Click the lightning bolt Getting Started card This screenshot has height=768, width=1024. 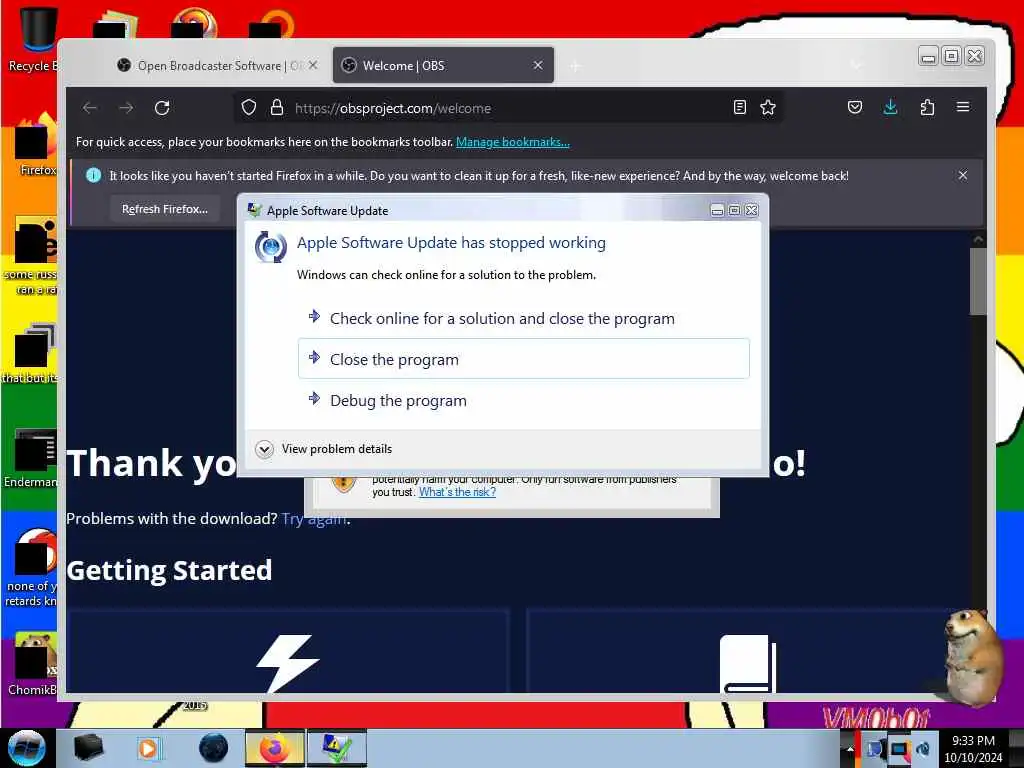288,650
